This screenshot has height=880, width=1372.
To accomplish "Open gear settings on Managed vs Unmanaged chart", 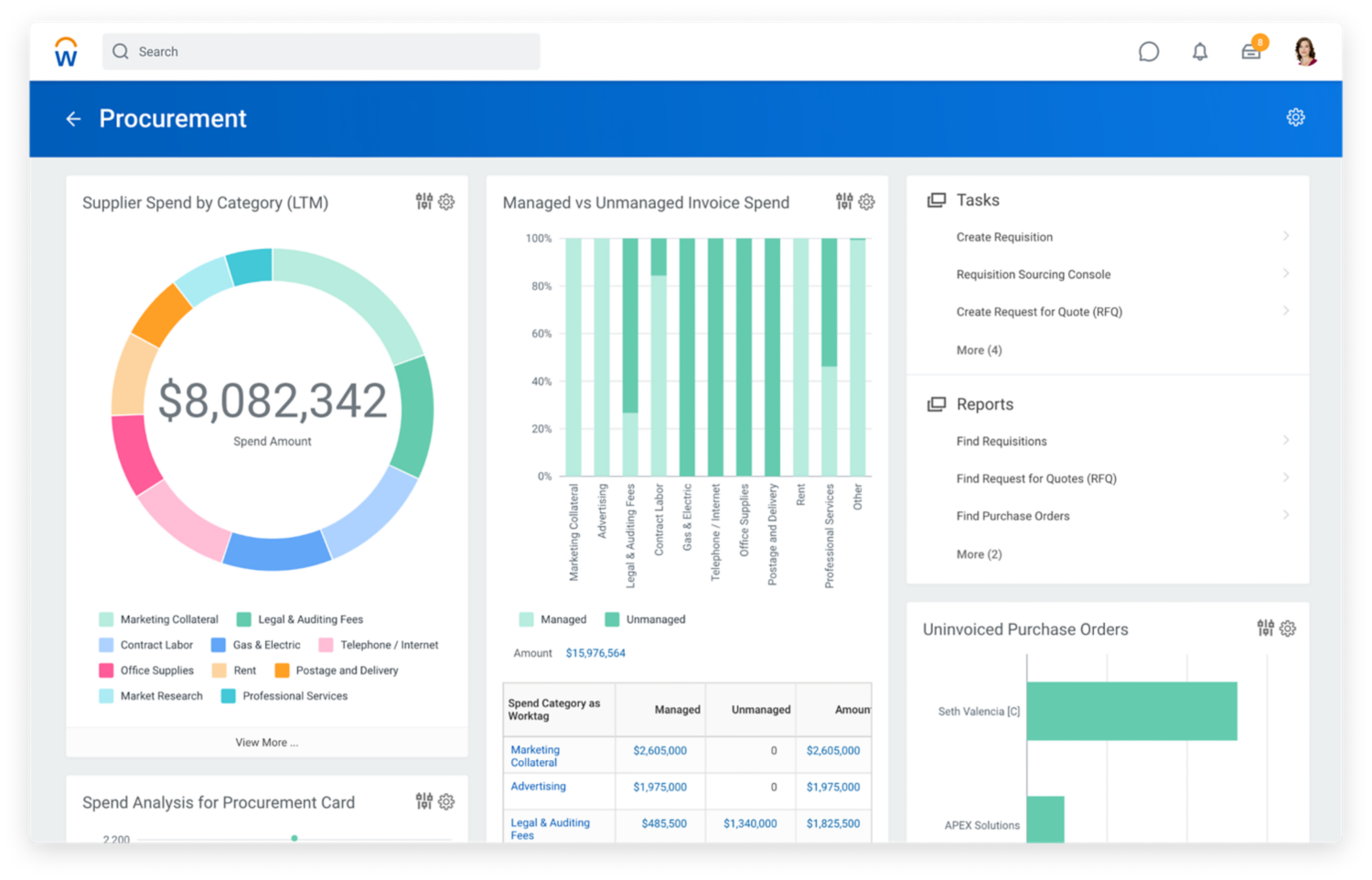I will point(866,202).
